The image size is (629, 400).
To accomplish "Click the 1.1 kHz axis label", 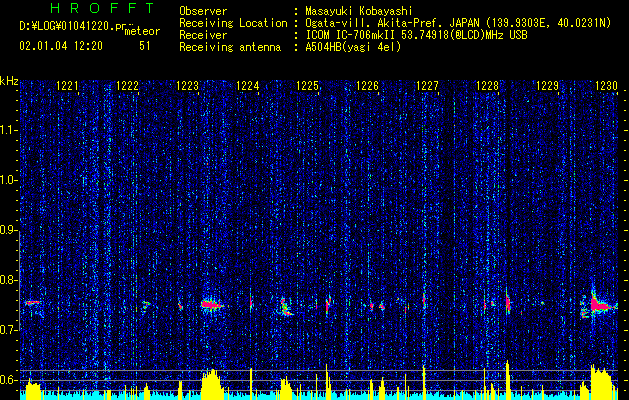I will pyautogui.click(x=9, y=130).
